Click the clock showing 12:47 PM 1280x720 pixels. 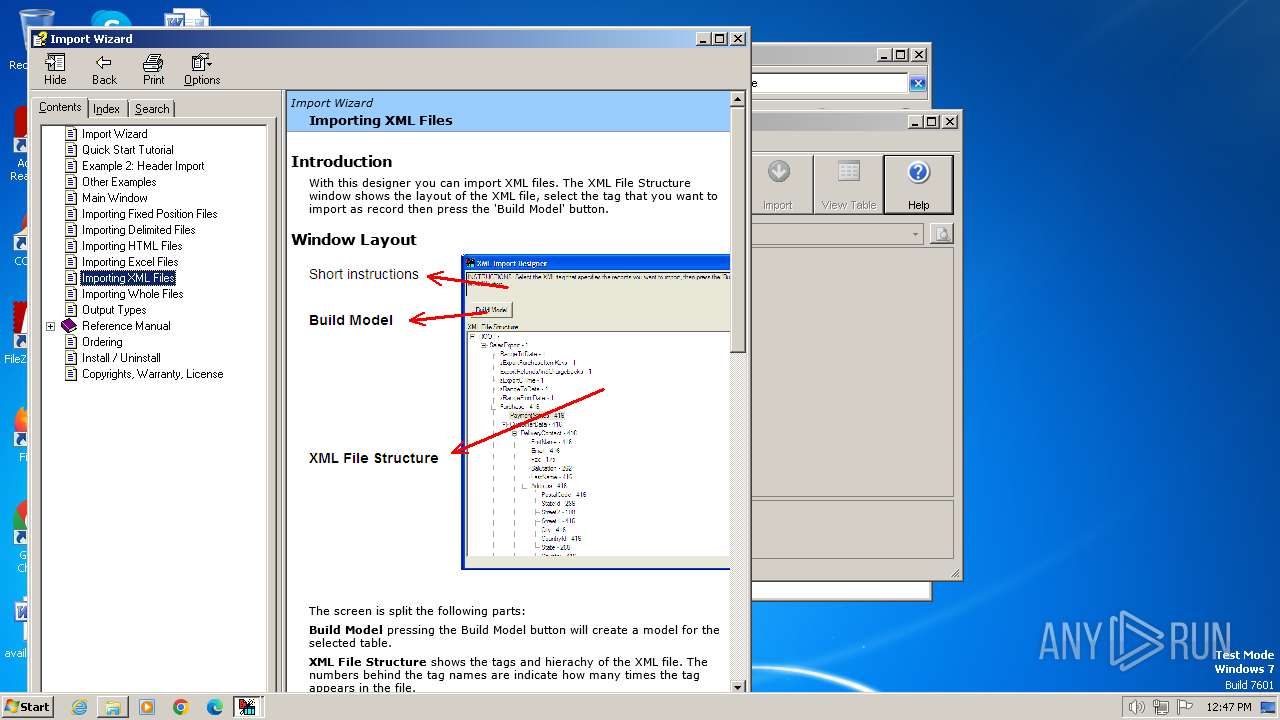point(1229,707)
